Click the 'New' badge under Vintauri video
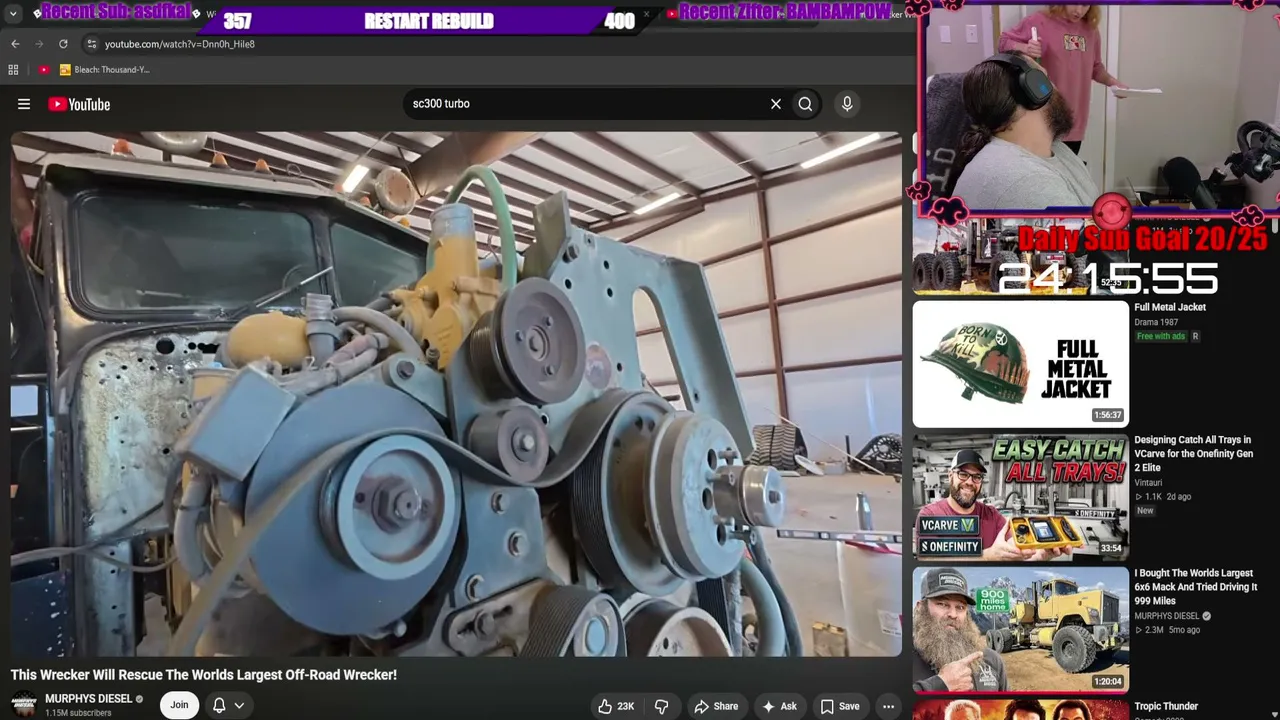The width and height of the screenshot is (1280, 720). [x=1145, y=511]
